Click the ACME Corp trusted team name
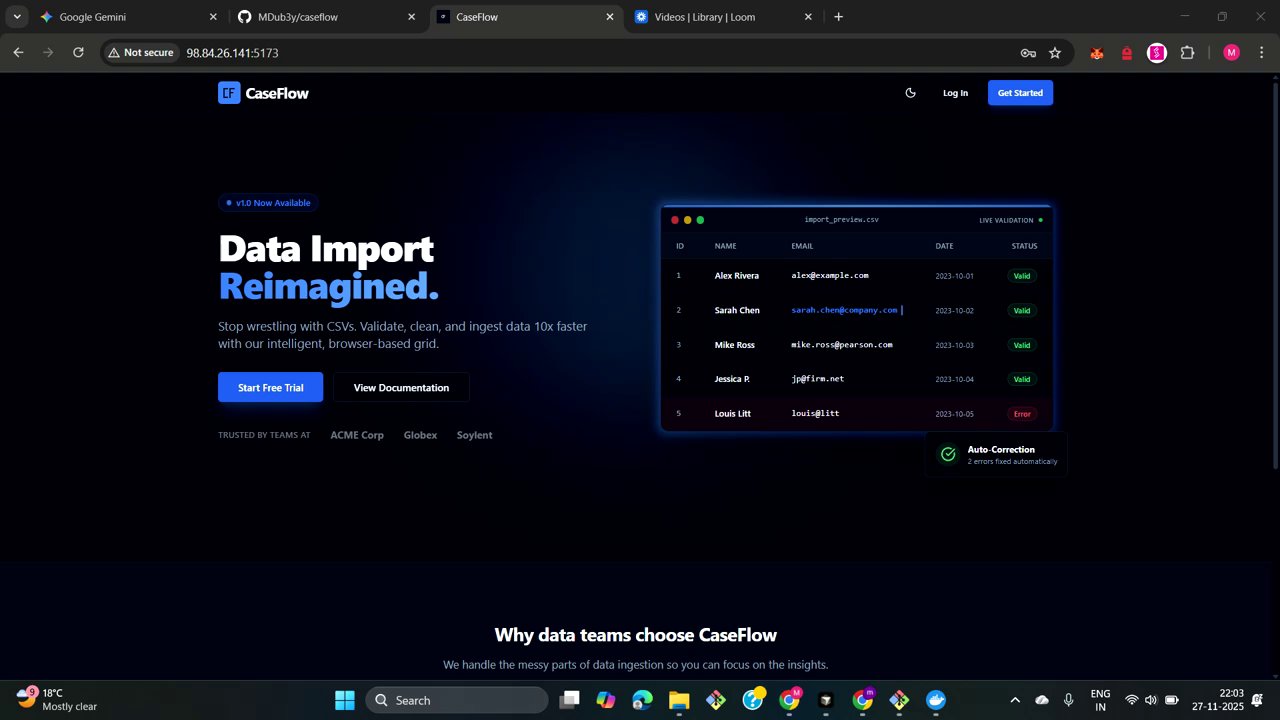This screenshot has height=720, width=1280. click(x=357, y=435)
